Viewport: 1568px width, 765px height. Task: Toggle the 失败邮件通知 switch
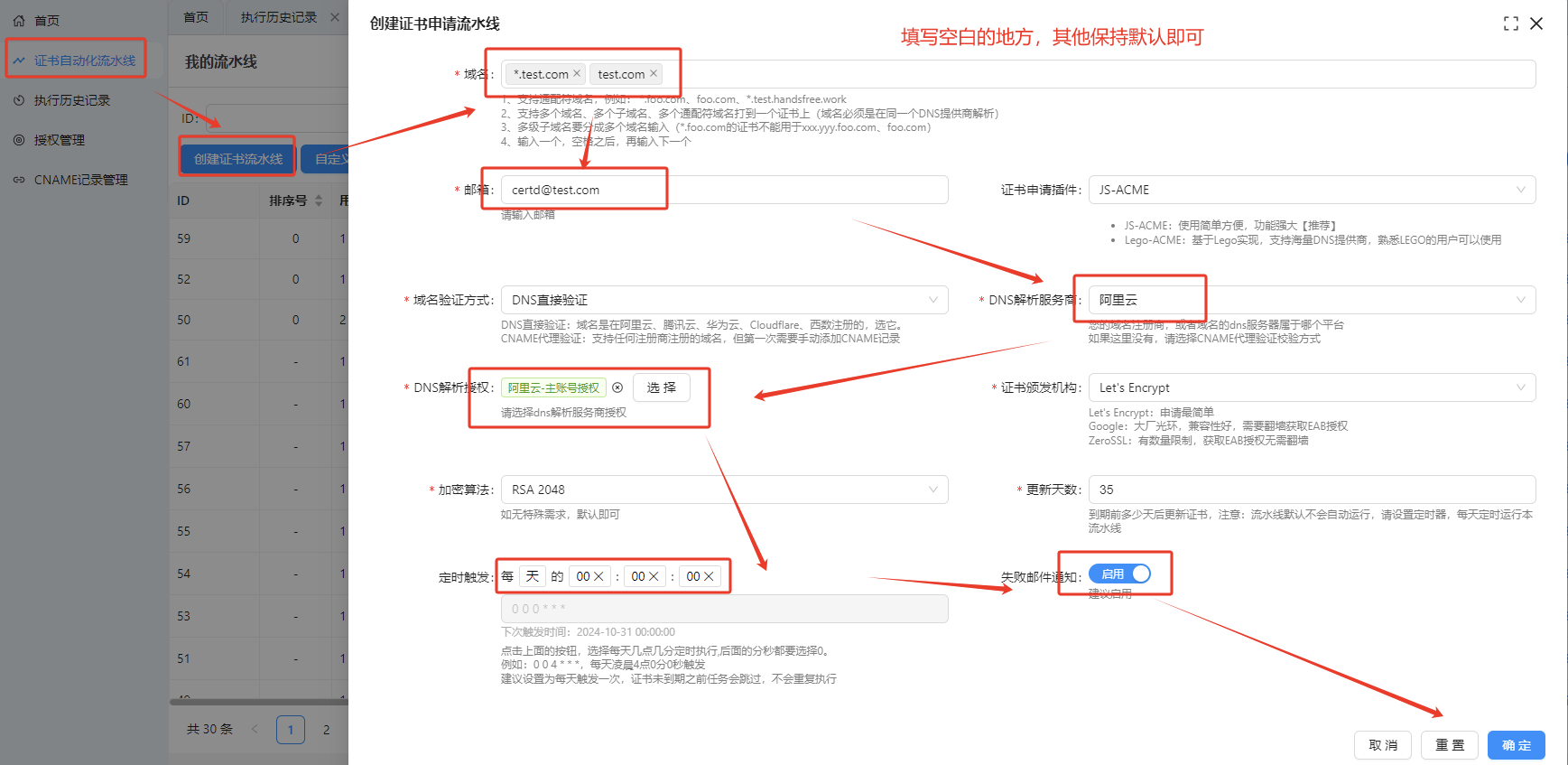[1119, 574]
